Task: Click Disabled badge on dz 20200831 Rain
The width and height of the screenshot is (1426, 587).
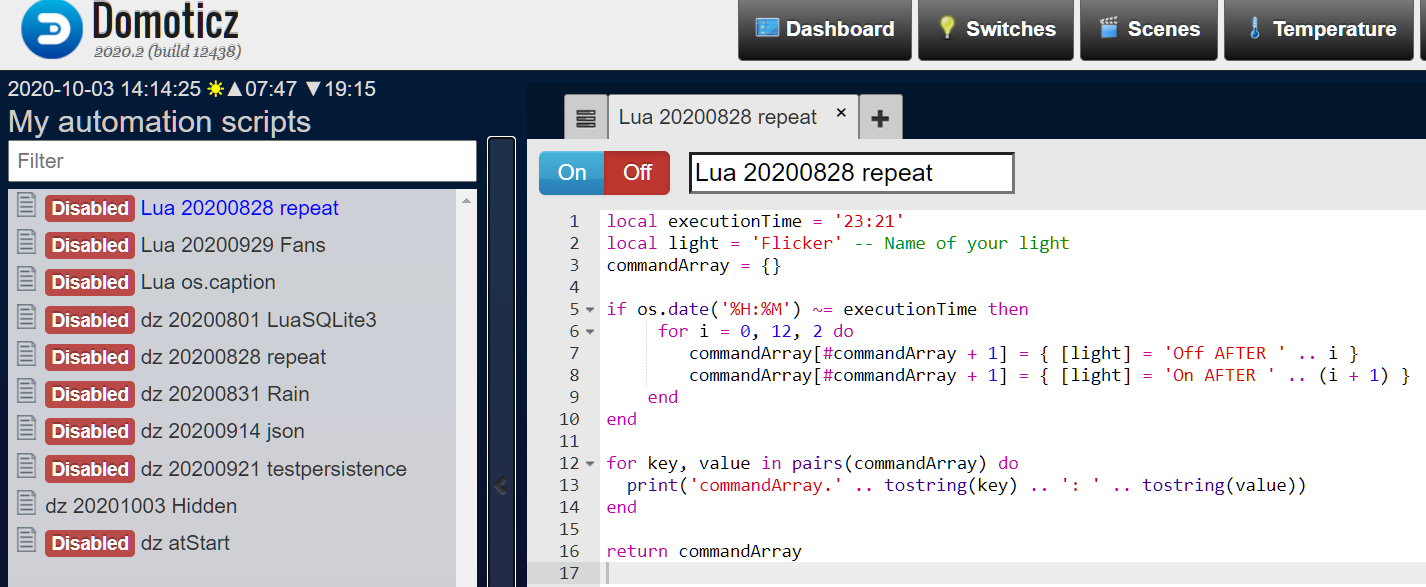Action: pos(90,394)
